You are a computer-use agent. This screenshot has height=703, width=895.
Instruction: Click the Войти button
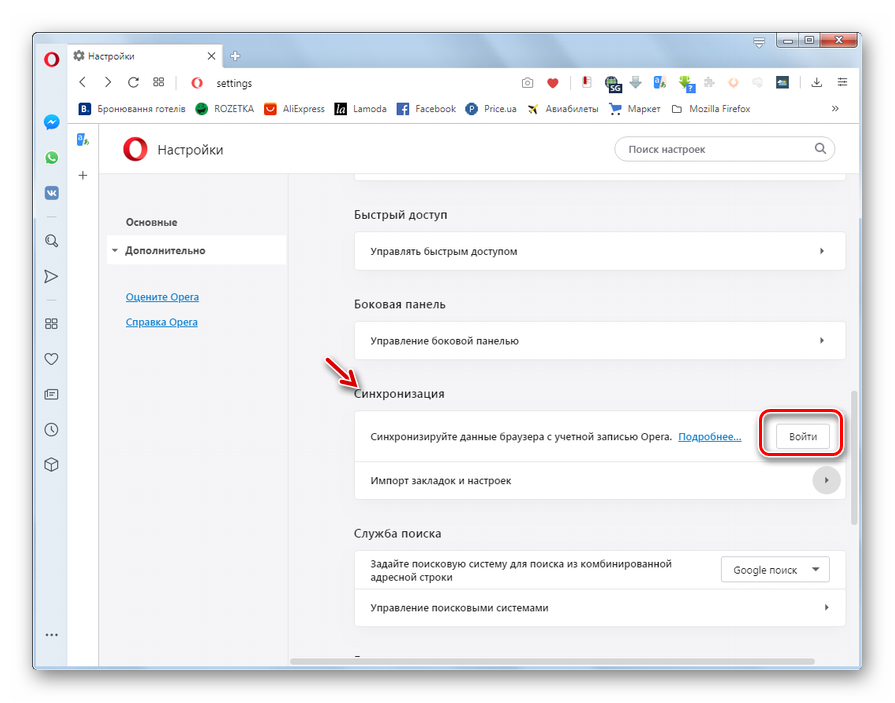tap(803, 437)
